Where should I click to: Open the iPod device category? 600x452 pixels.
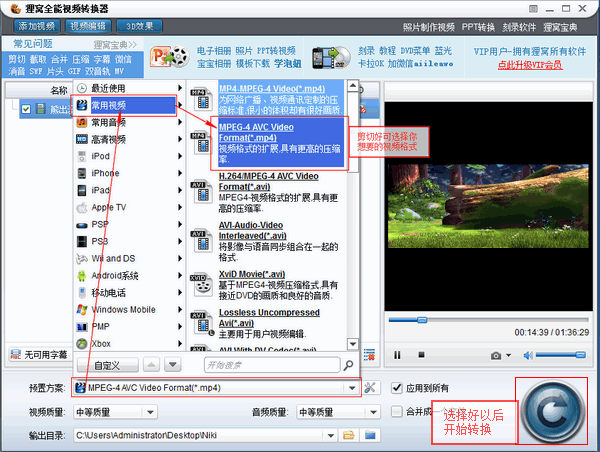(x=129, y=156)
